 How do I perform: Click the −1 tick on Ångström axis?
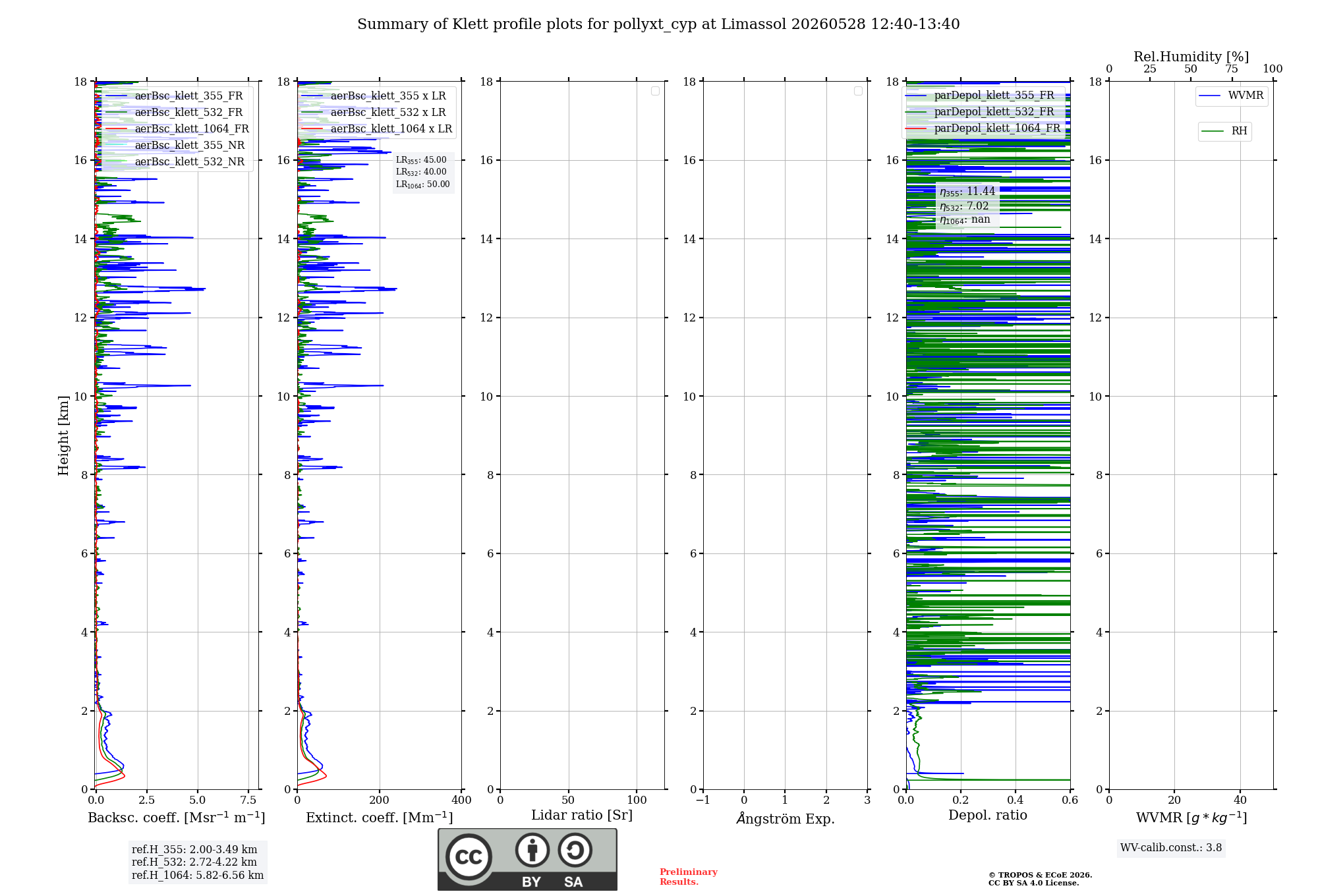click(703, 800)
